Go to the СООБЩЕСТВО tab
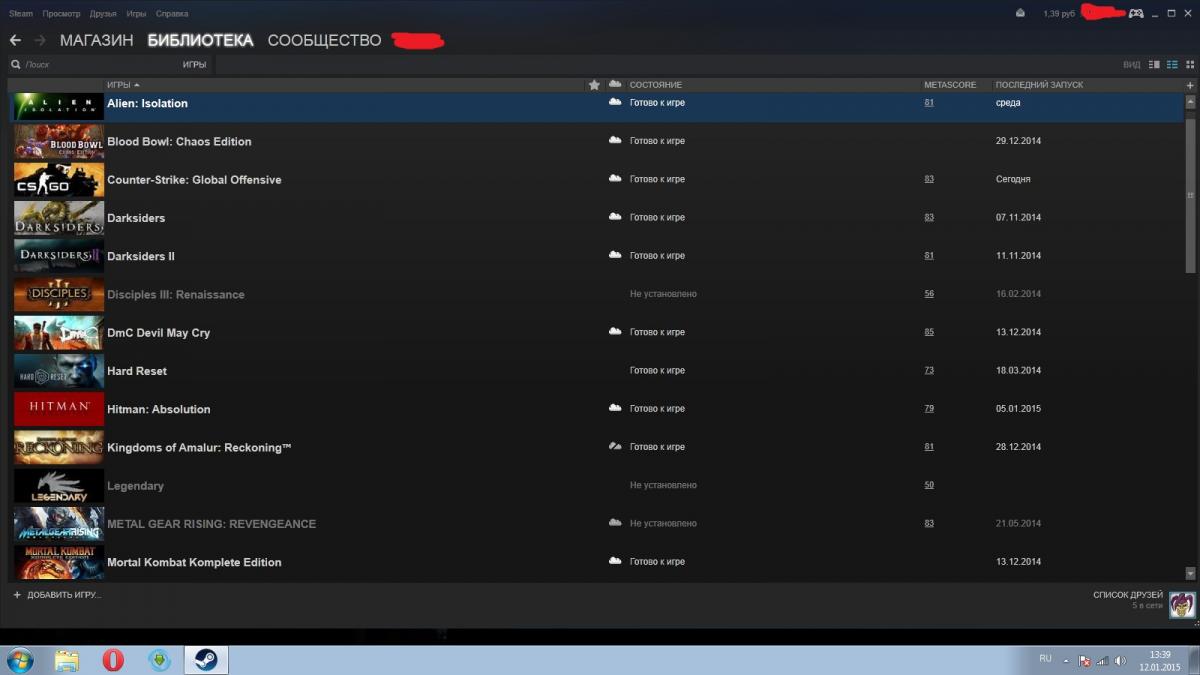1200x675 pixels. tap(324, 40)
